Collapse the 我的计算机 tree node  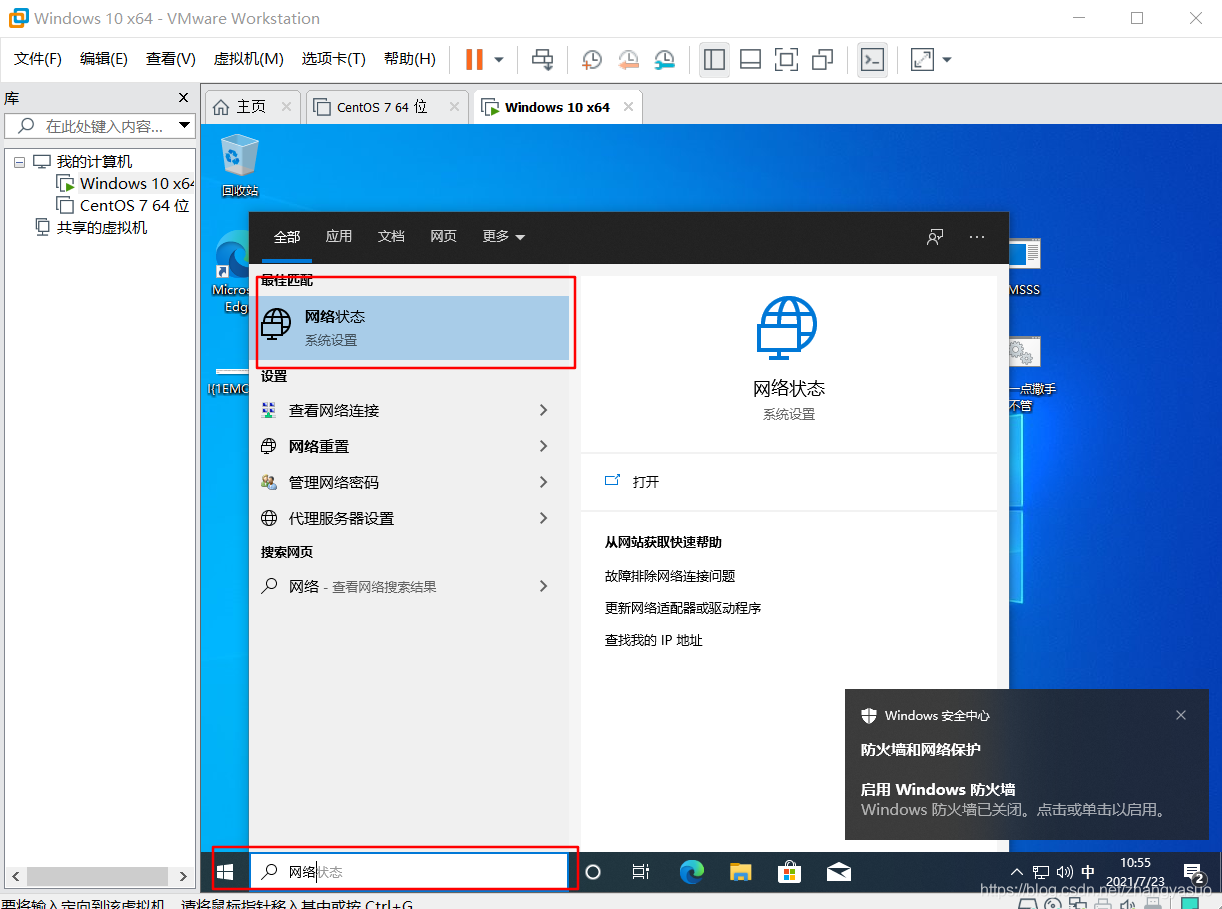pos(19,161)
